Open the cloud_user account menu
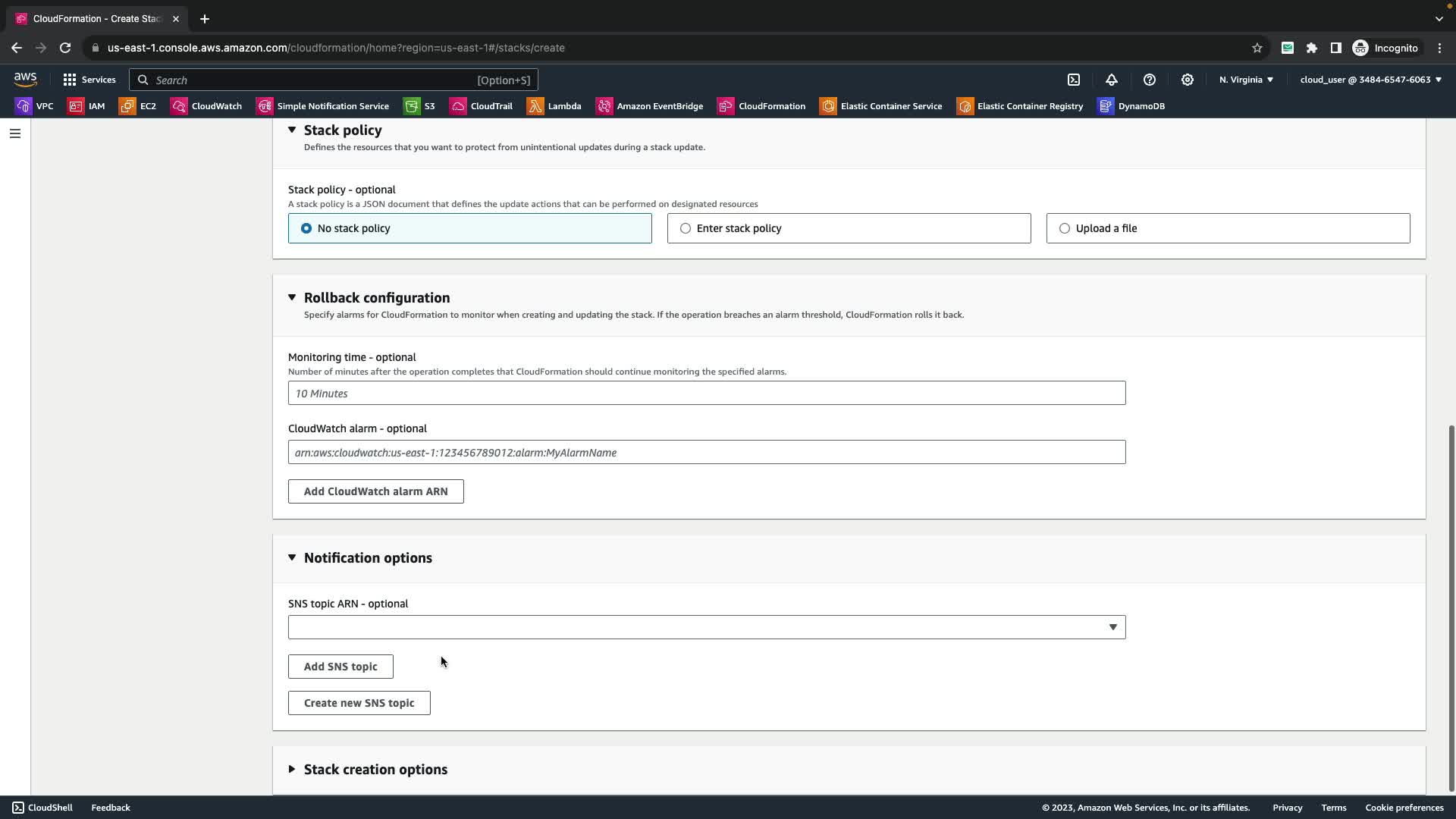The image size is (1456, 819). [x=1370, y=80]
